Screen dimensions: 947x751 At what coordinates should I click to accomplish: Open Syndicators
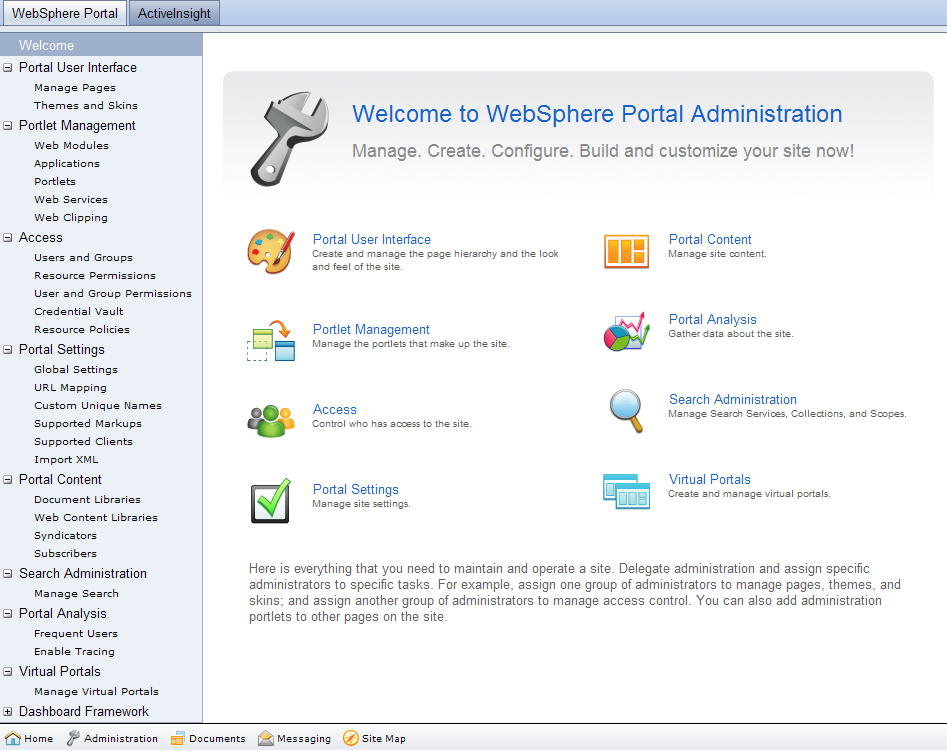click(65, 535)
